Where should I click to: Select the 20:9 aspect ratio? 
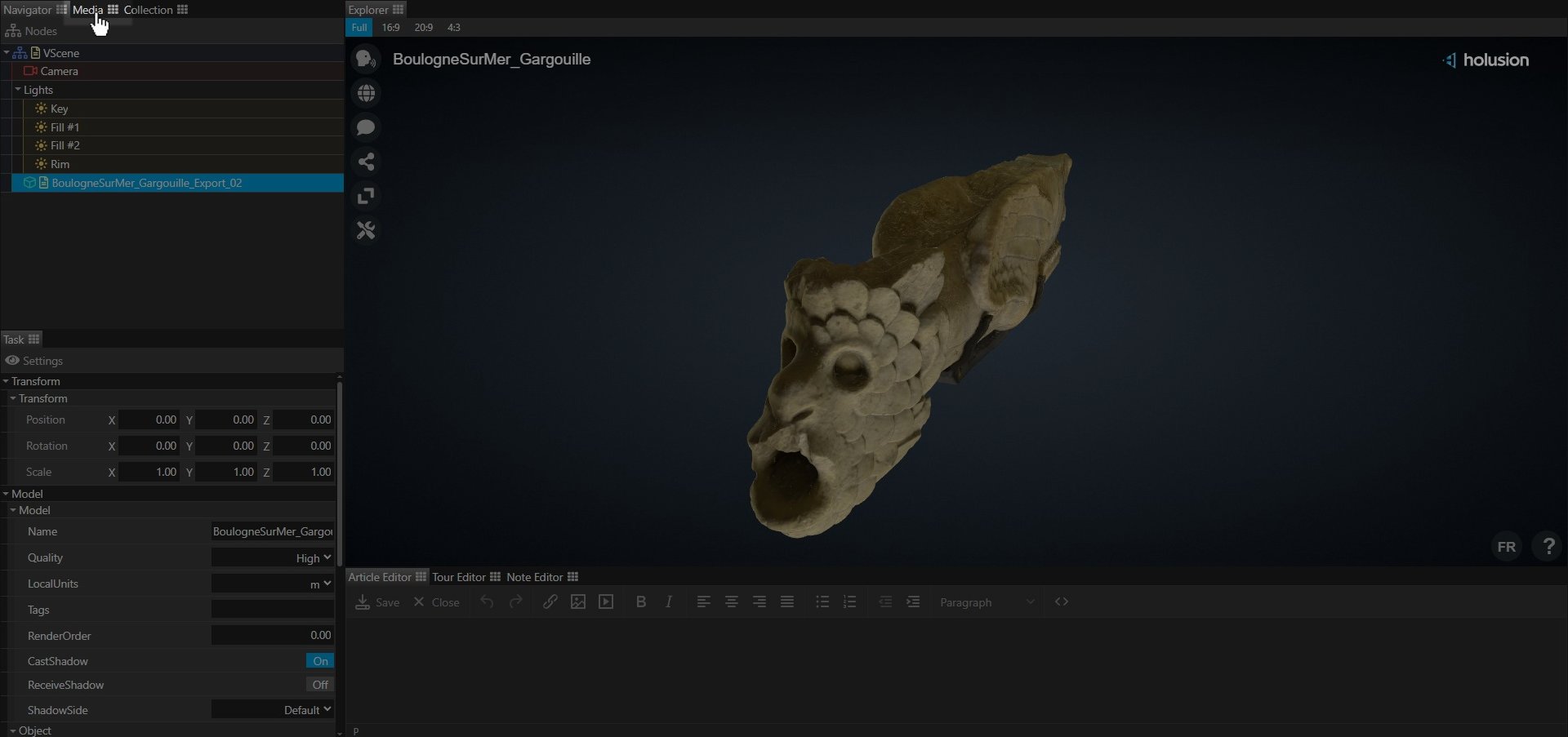coord(424,27)
